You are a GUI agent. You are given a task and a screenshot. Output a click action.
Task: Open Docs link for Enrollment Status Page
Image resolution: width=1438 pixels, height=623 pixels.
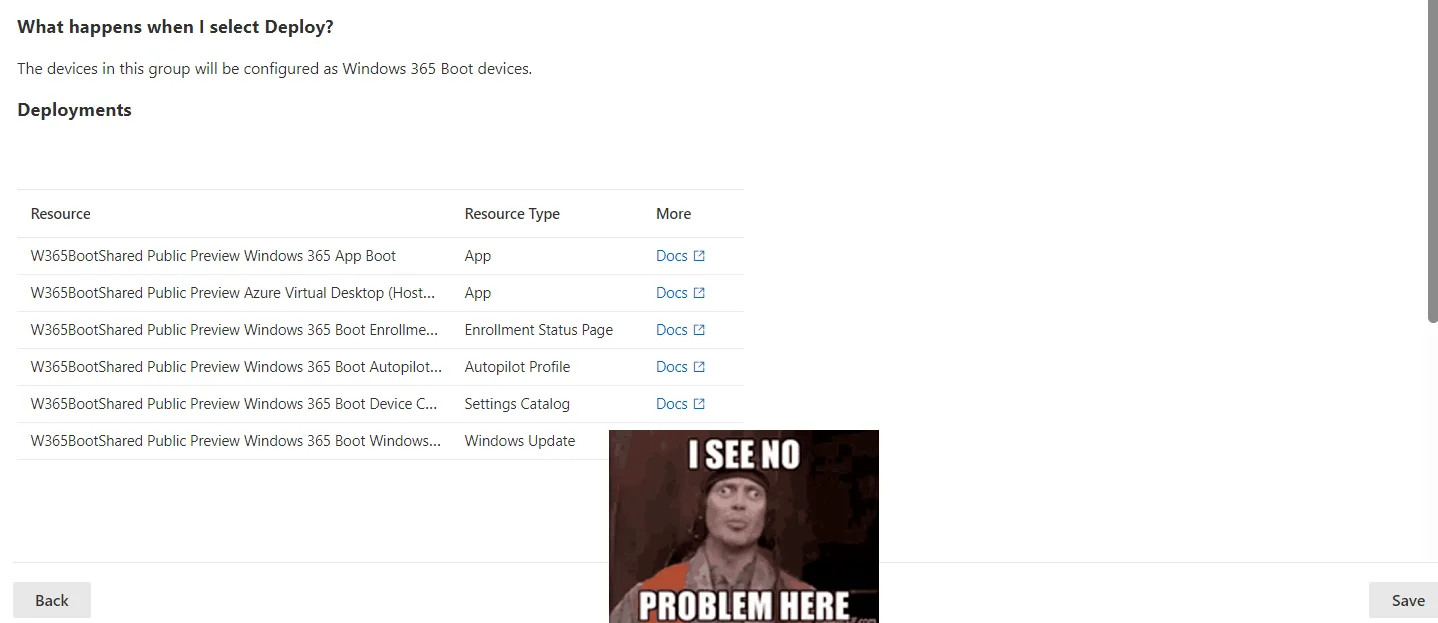pyautogui.click(x=671, y=330)
